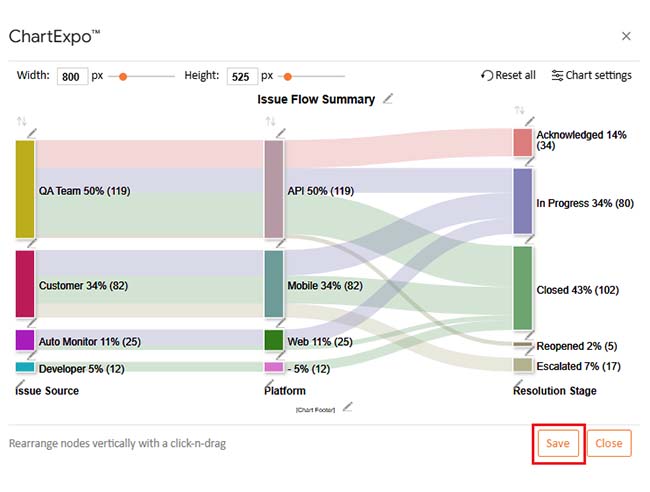Click the Height input field
Image resolution: width=650 pixels, height=492 pixels.
(x=241, y=76)
